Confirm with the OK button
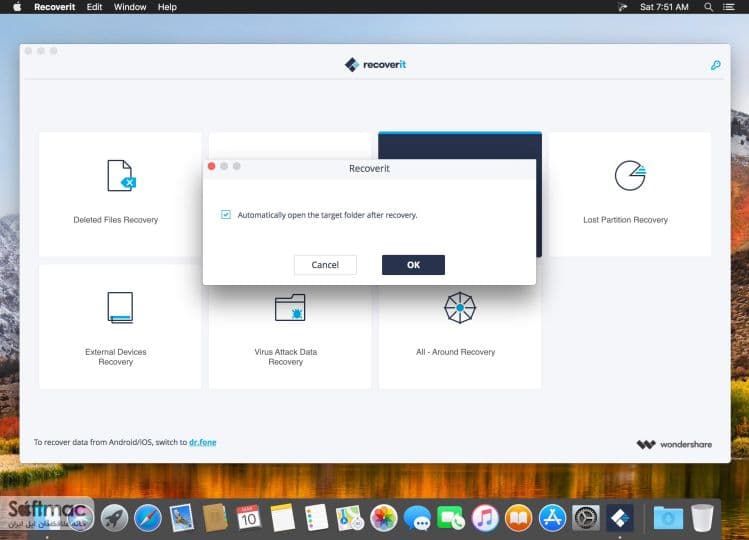 (413, 265)
